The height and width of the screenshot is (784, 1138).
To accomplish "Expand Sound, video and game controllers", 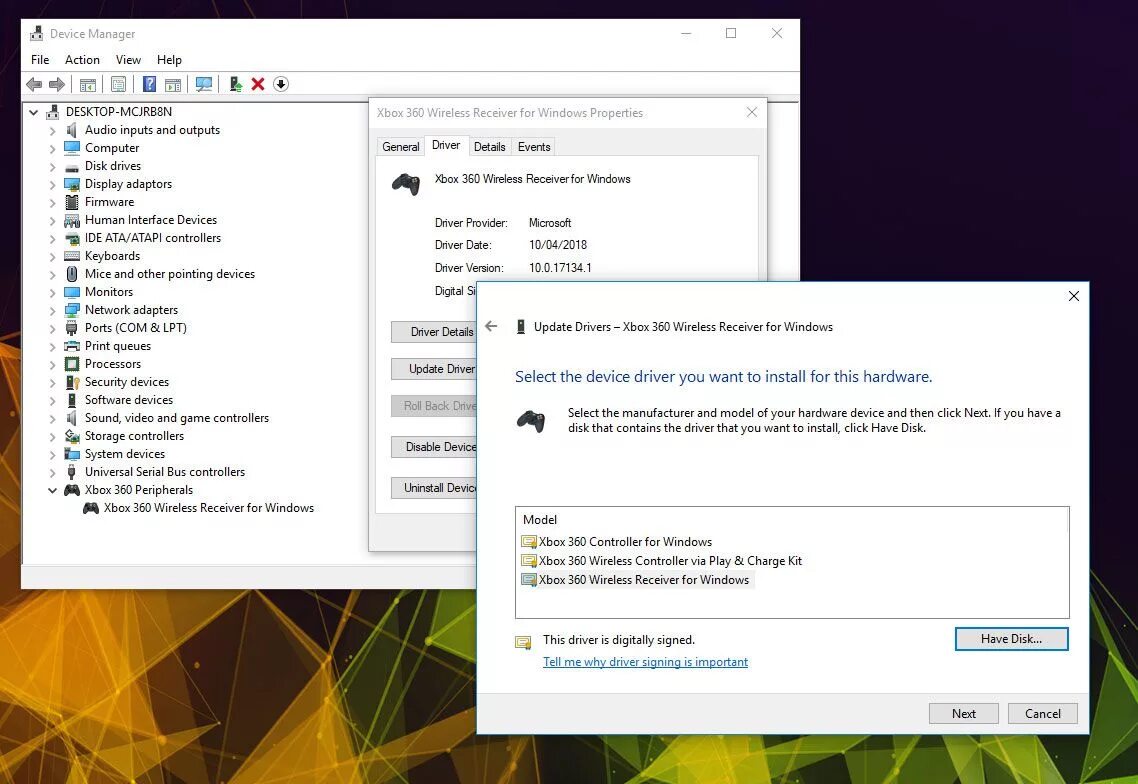I will coord(52,419).
